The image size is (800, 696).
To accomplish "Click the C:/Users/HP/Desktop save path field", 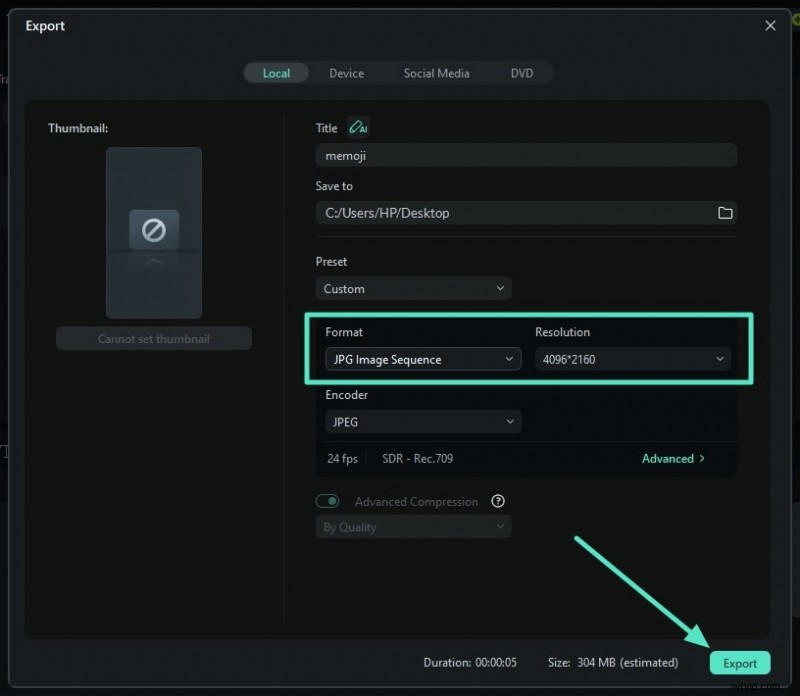I will point(510,213).
